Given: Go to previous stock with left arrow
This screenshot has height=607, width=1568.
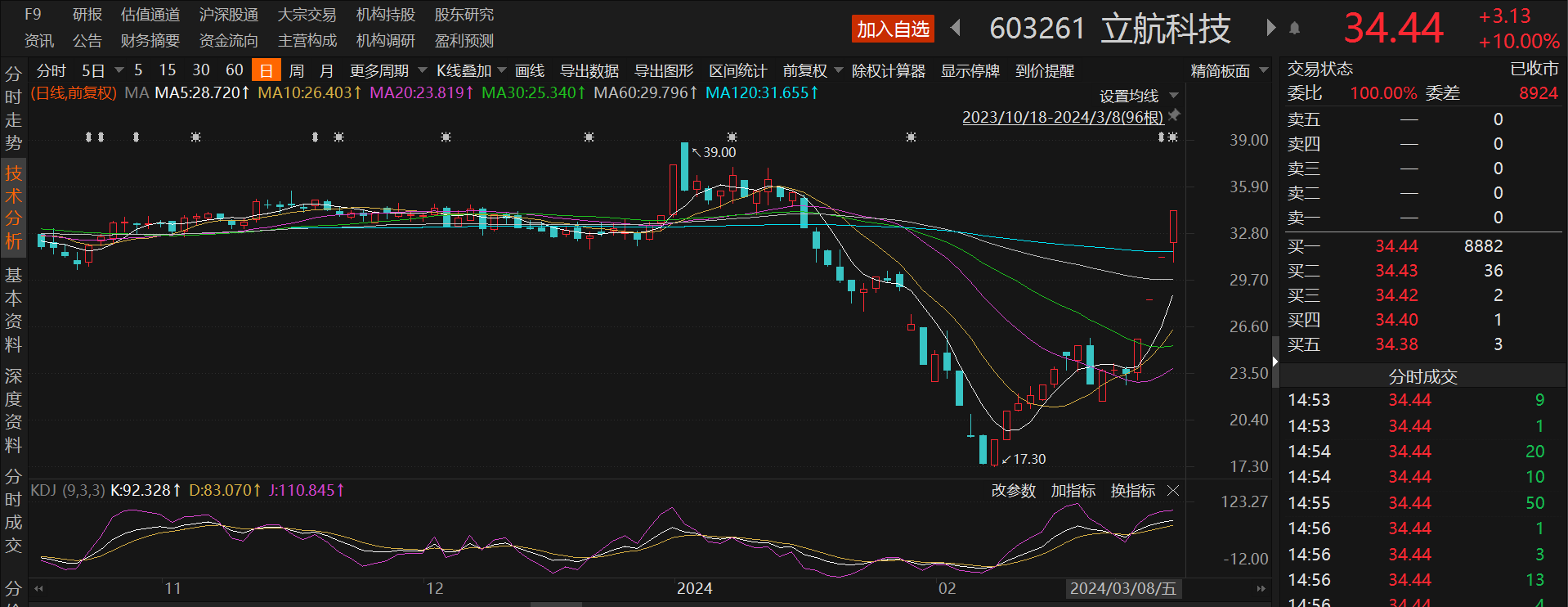Looking at the screenshot, I should 955,29.
